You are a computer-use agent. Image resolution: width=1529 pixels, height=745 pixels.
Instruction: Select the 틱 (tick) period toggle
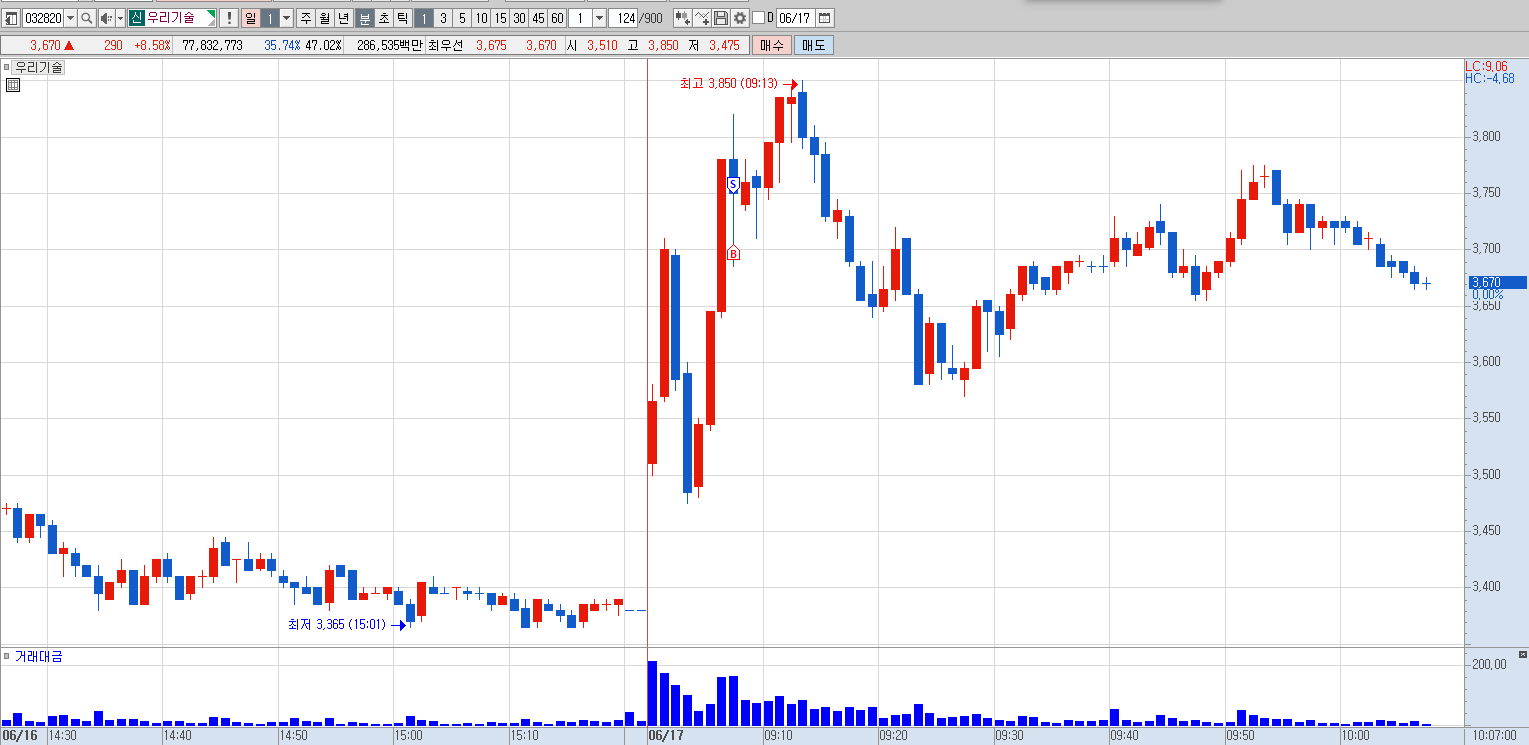402,18
